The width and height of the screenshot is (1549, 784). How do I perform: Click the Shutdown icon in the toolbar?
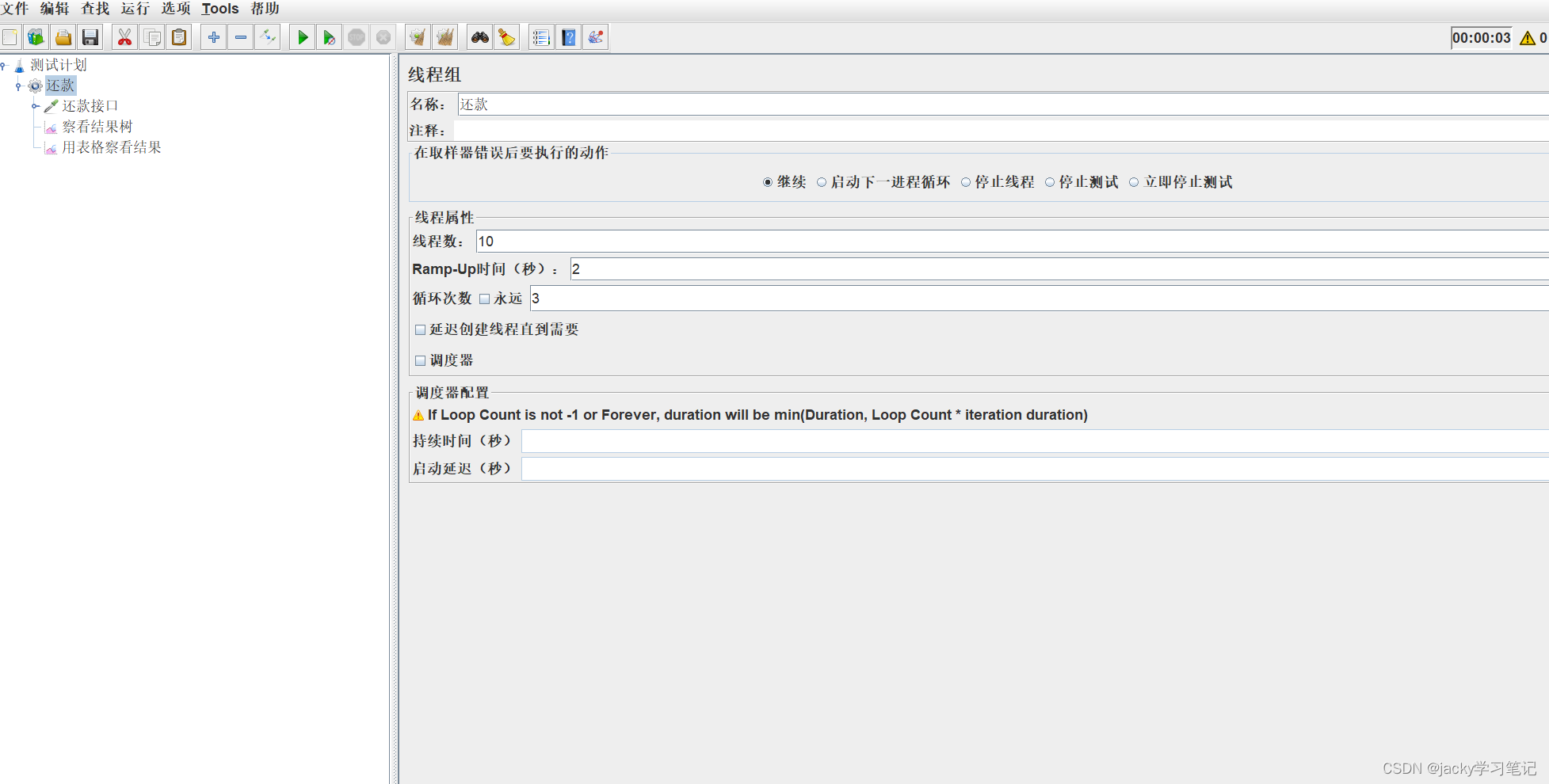(x=383, y=37)
